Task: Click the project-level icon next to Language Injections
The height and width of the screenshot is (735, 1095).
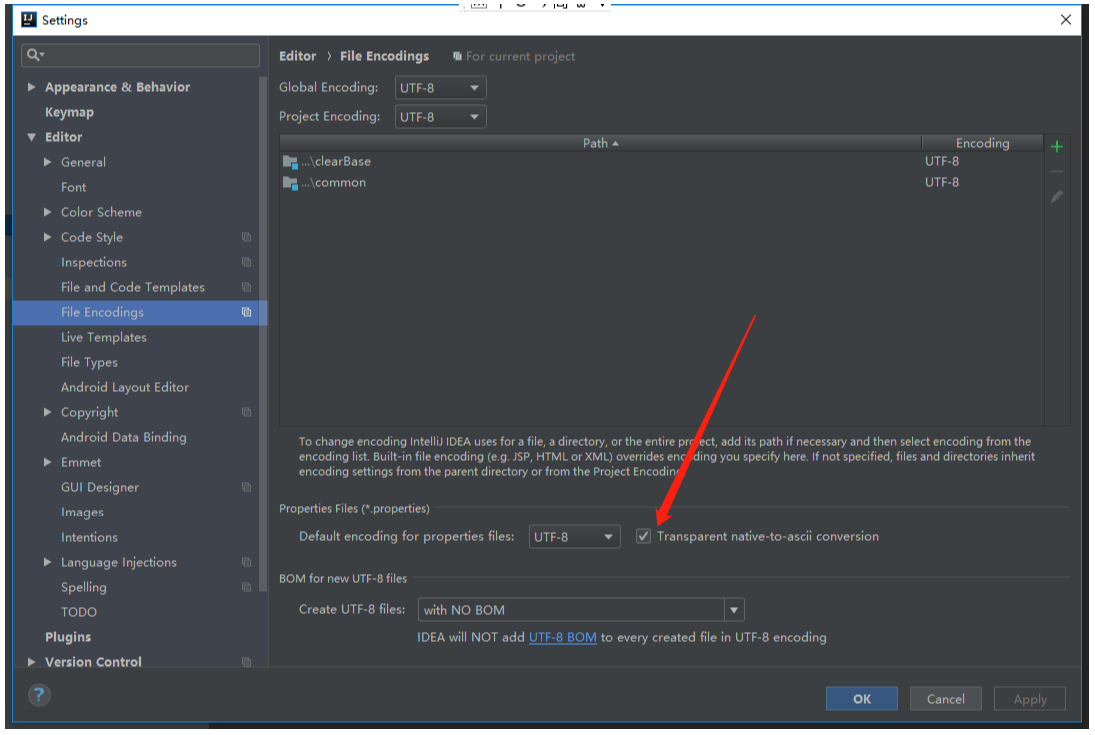Action: [247, 562]
